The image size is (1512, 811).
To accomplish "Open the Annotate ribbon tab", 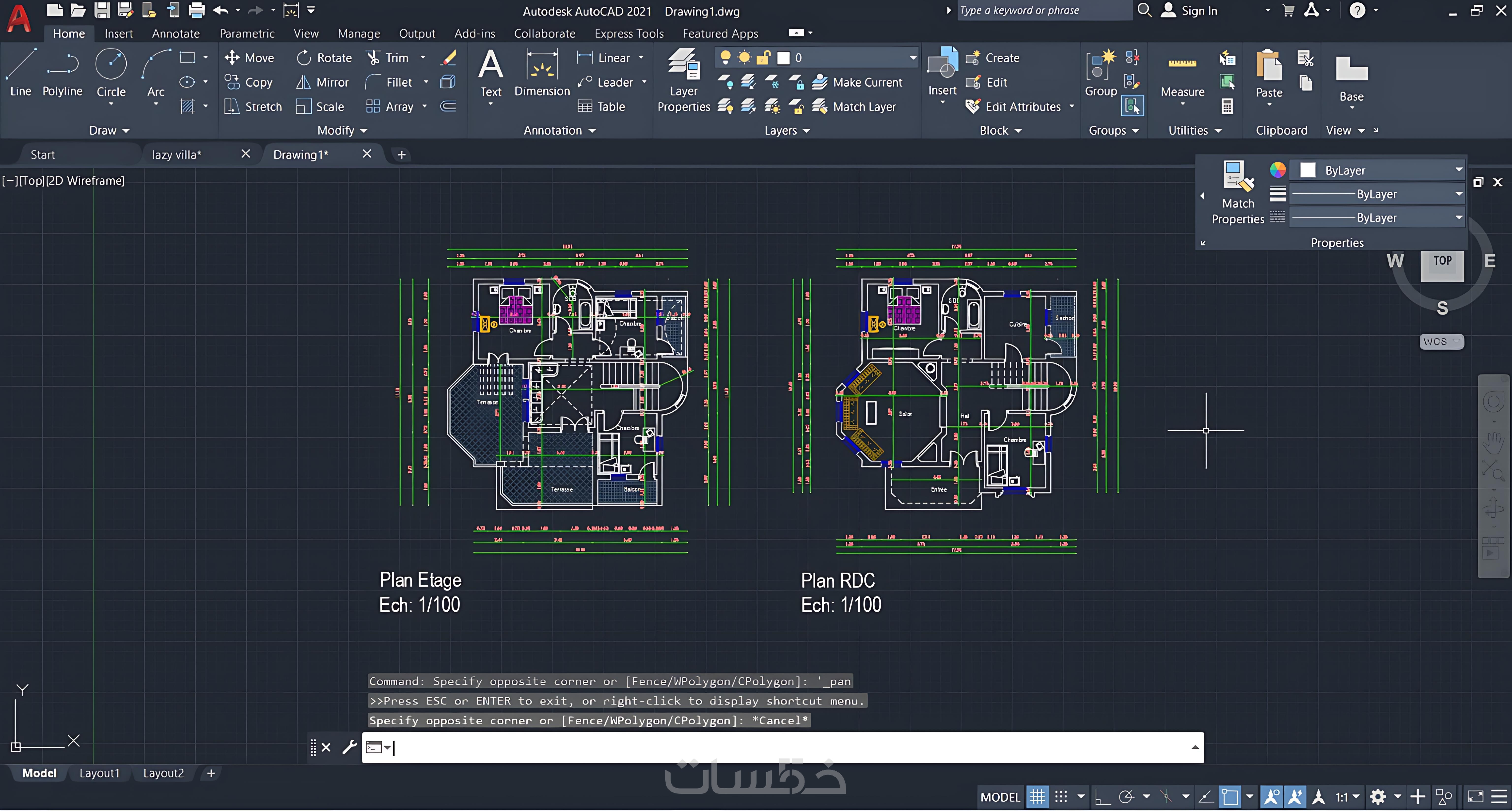I will (x=175, y=33).
